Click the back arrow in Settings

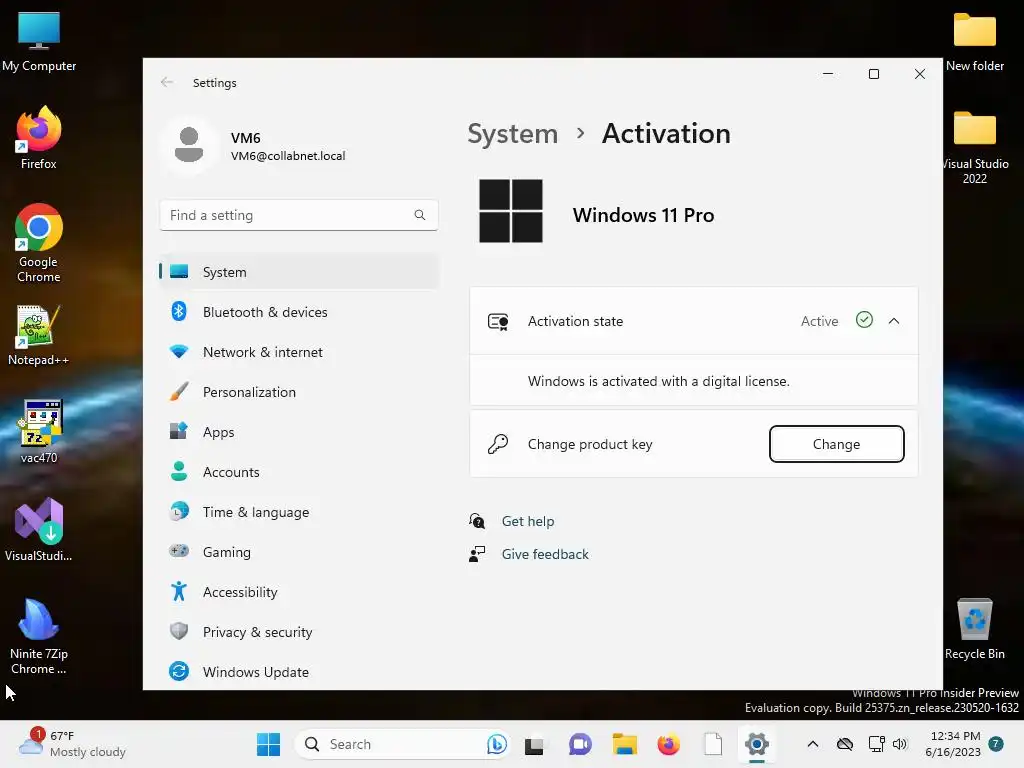click(167, 82)
